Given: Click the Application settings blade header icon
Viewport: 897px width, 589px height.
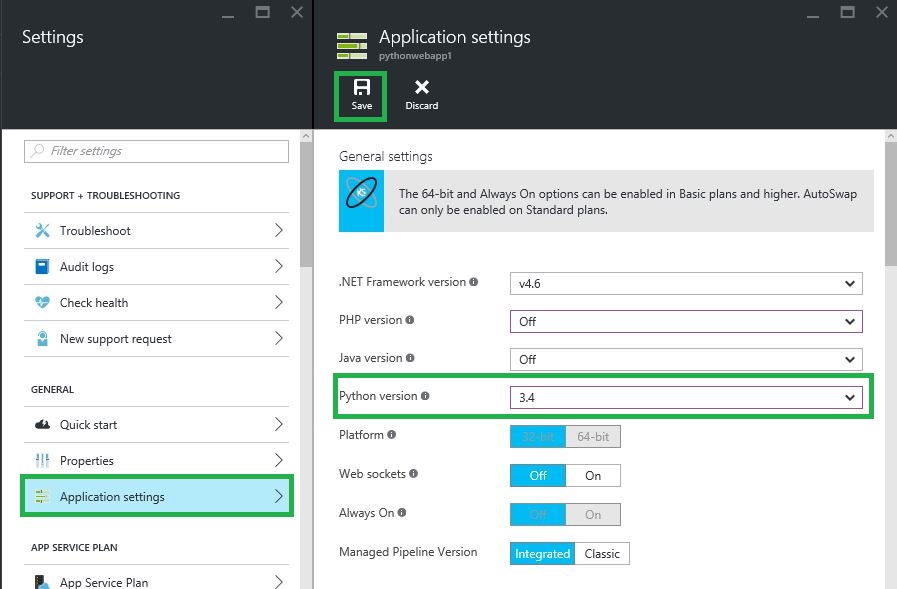Looking at the screenshot, I should pyautogui.click(x=352, y=46).
